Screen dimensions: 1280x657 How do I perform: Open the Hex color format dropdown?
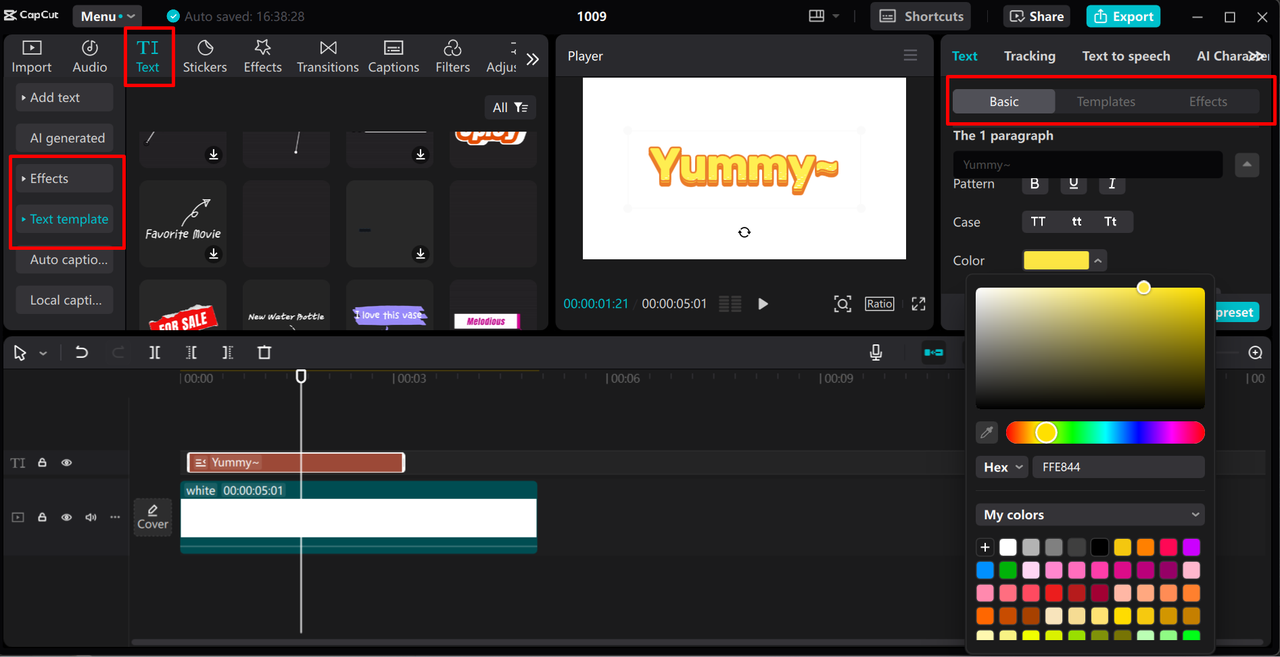[x=1002, y=467]
